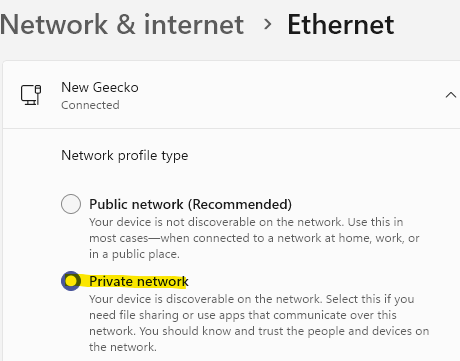This screenshot has width=460, height=361.
Task: Click the Ethernet page title
Action: click(x=341, y=24)
